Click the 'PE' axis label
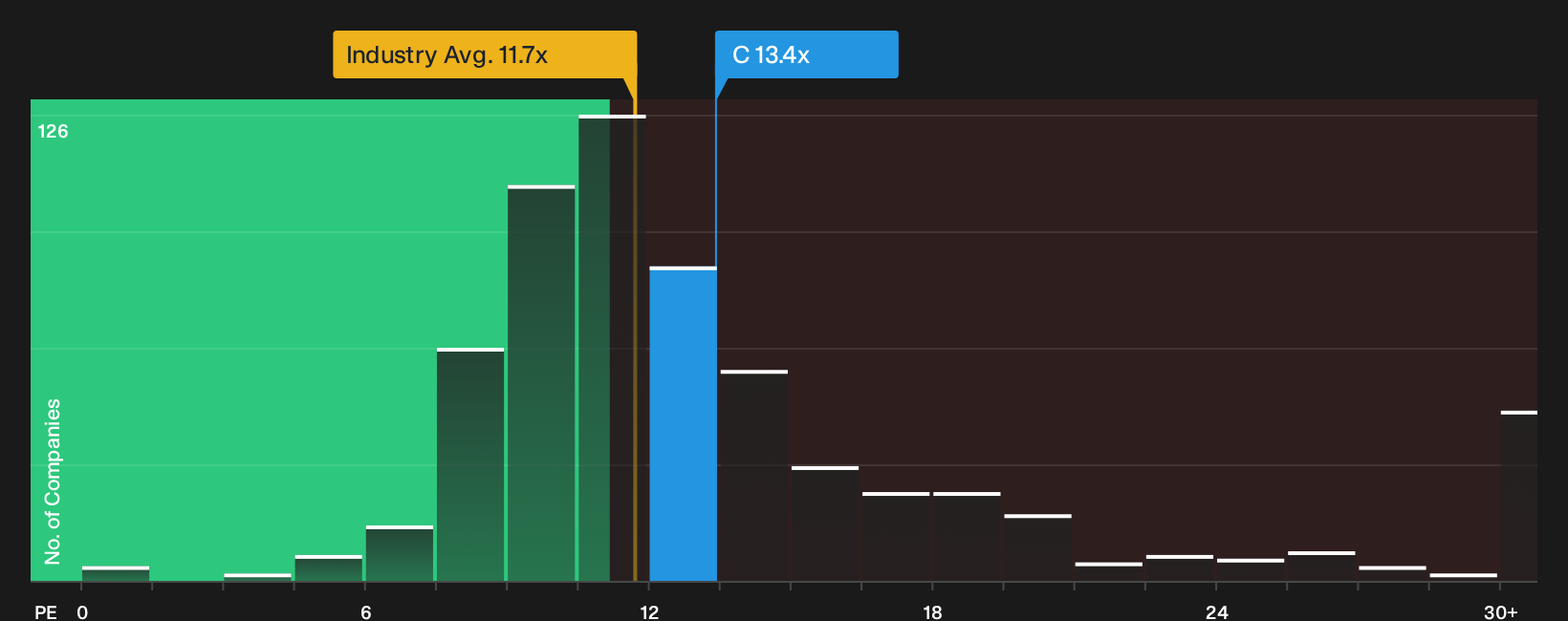Viewport: 1568px width, 621px height. coord(46,612)
